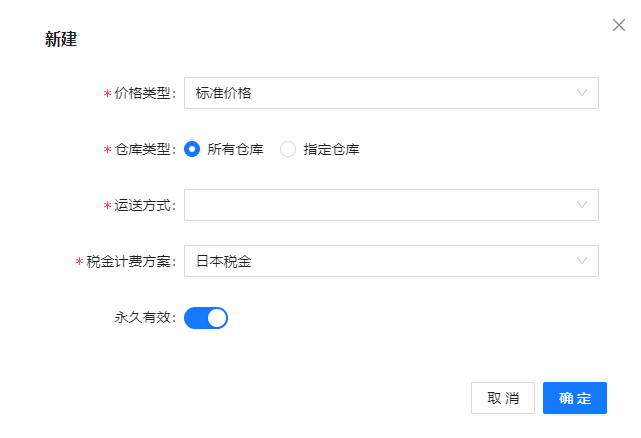The height and width of the screenshot is (438, 641).
Task: Click the 所有仓库 option text
Action: pyautogui.click(x=235, y=149)
